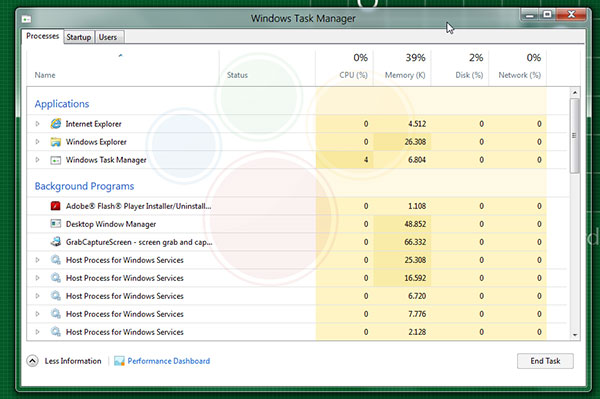600x399 pixels.
Task: Click the scrollbar up arrow
Action: pos(575,92)
